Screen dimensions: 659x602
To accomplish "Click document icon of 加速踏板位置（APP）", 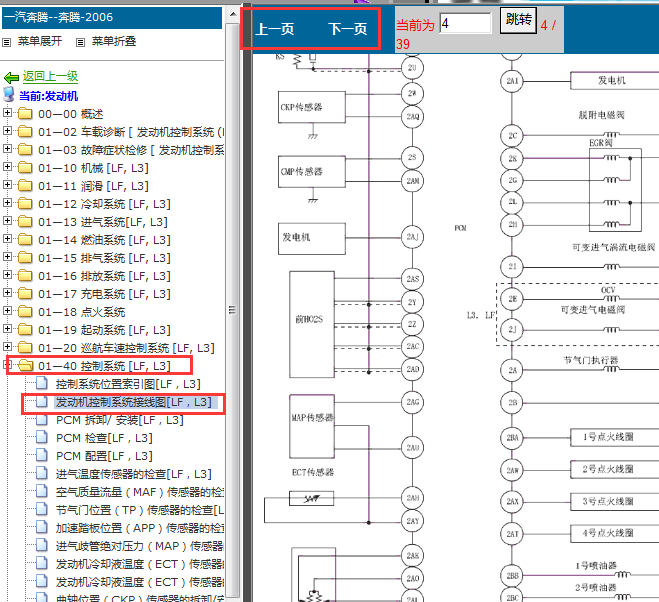I will click(42, 528).
